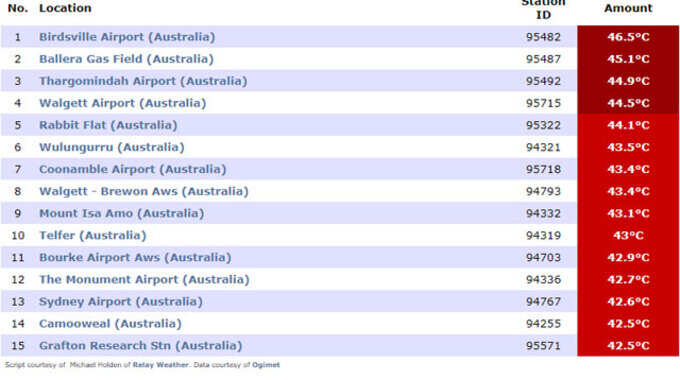Select the Walgett - Brewon Aws (Australia) link

pos(144,191)
